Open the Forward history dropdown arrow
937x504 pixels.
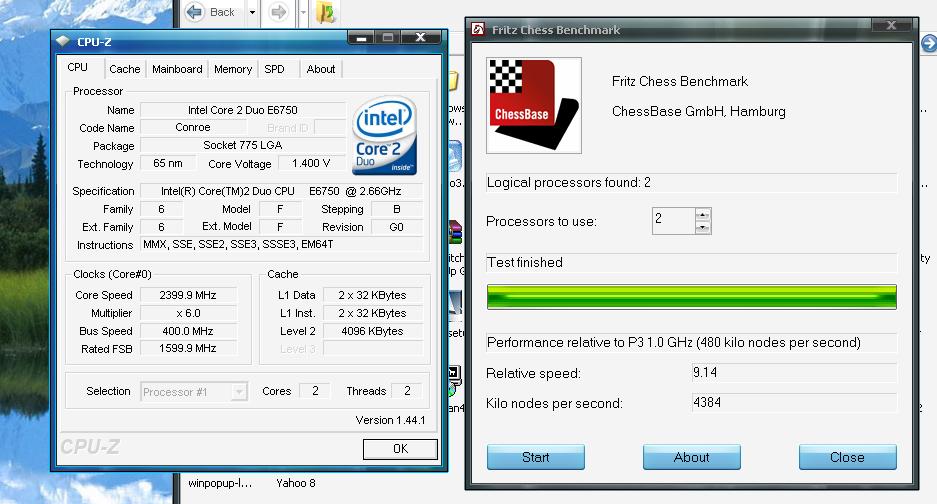[x=303, y=13]
